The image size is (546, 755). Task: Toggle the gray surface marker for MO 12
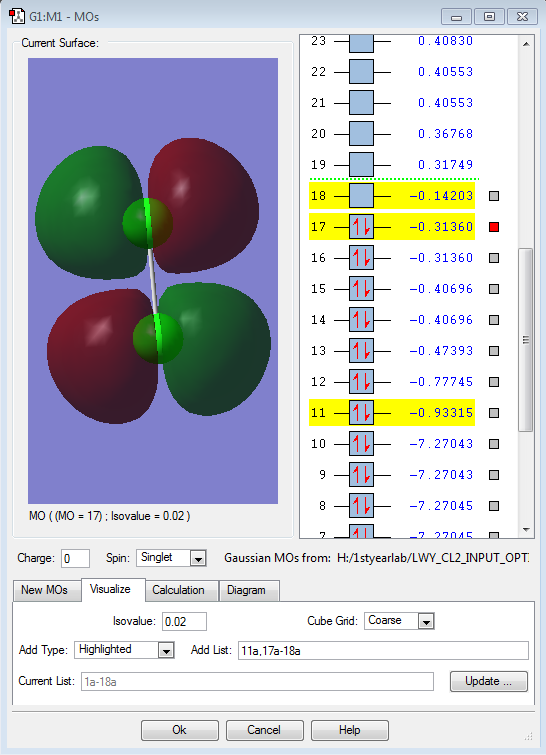(494, 382)
